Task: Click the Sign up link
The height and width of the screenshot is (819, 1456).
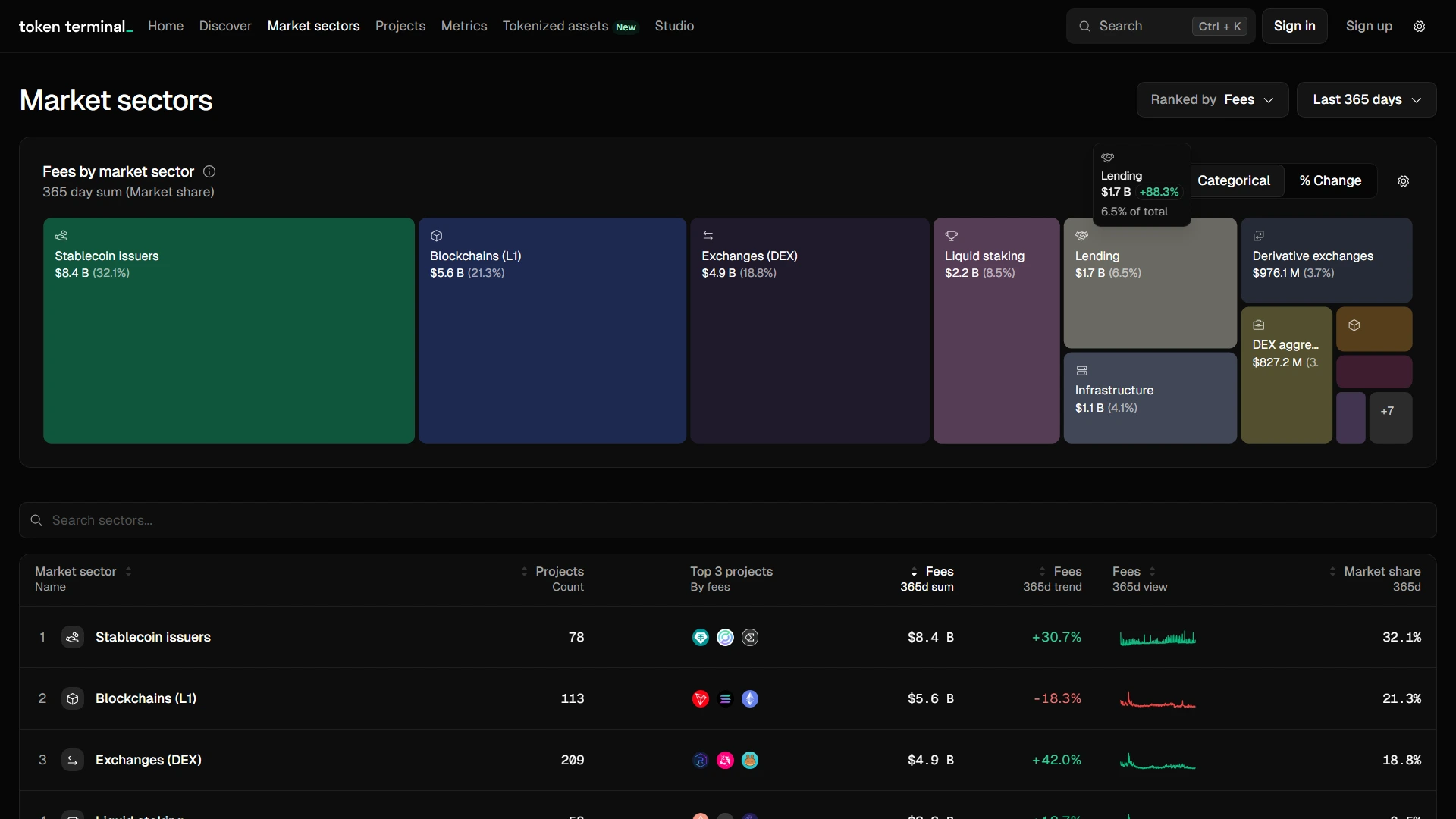Action: (x=1368, y=27)
